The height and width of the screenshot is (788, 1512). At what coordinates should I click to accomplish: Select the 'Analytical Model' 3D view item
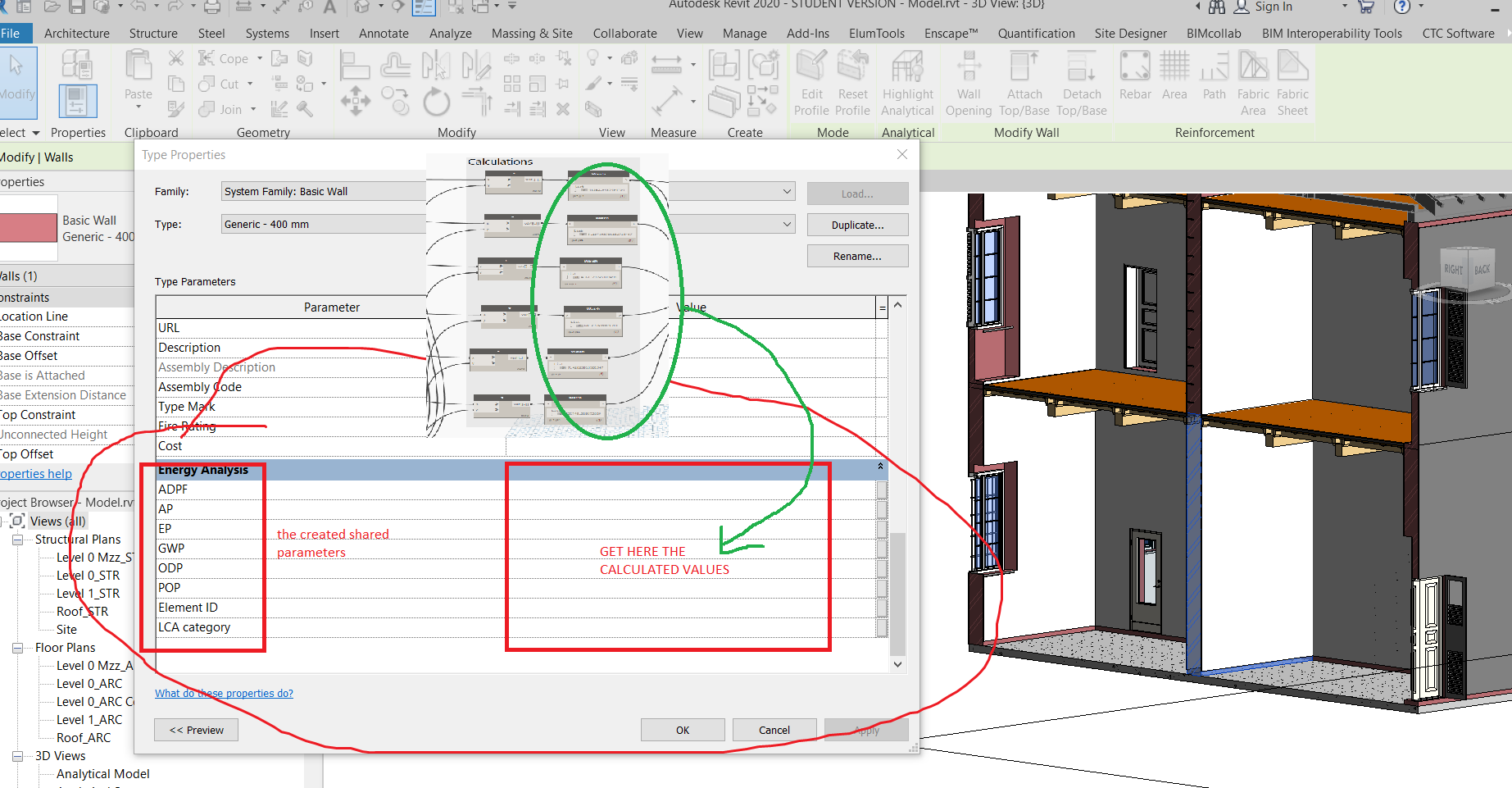[x=102, y=774]
